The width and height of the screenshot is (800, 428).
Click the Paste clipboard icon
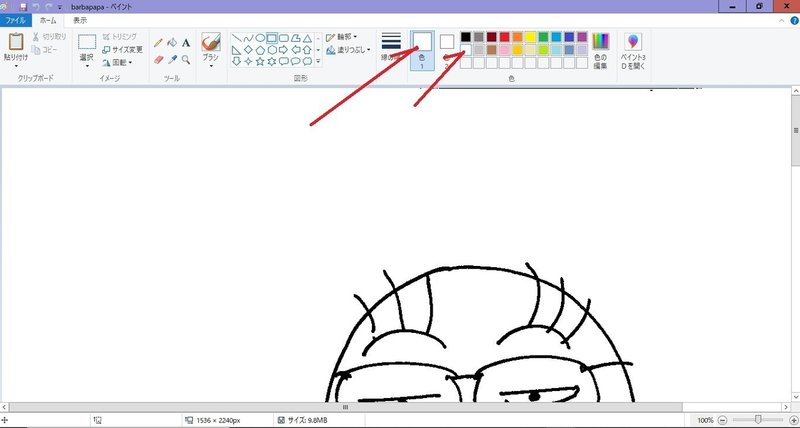[x=16, y=42]
